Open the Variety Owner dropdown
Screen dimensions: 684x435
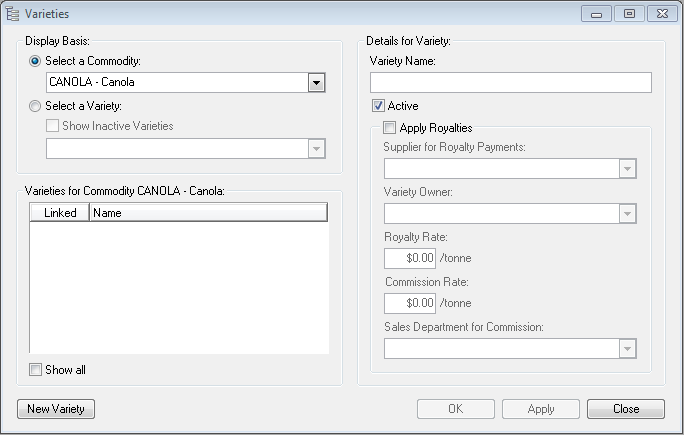627,213
